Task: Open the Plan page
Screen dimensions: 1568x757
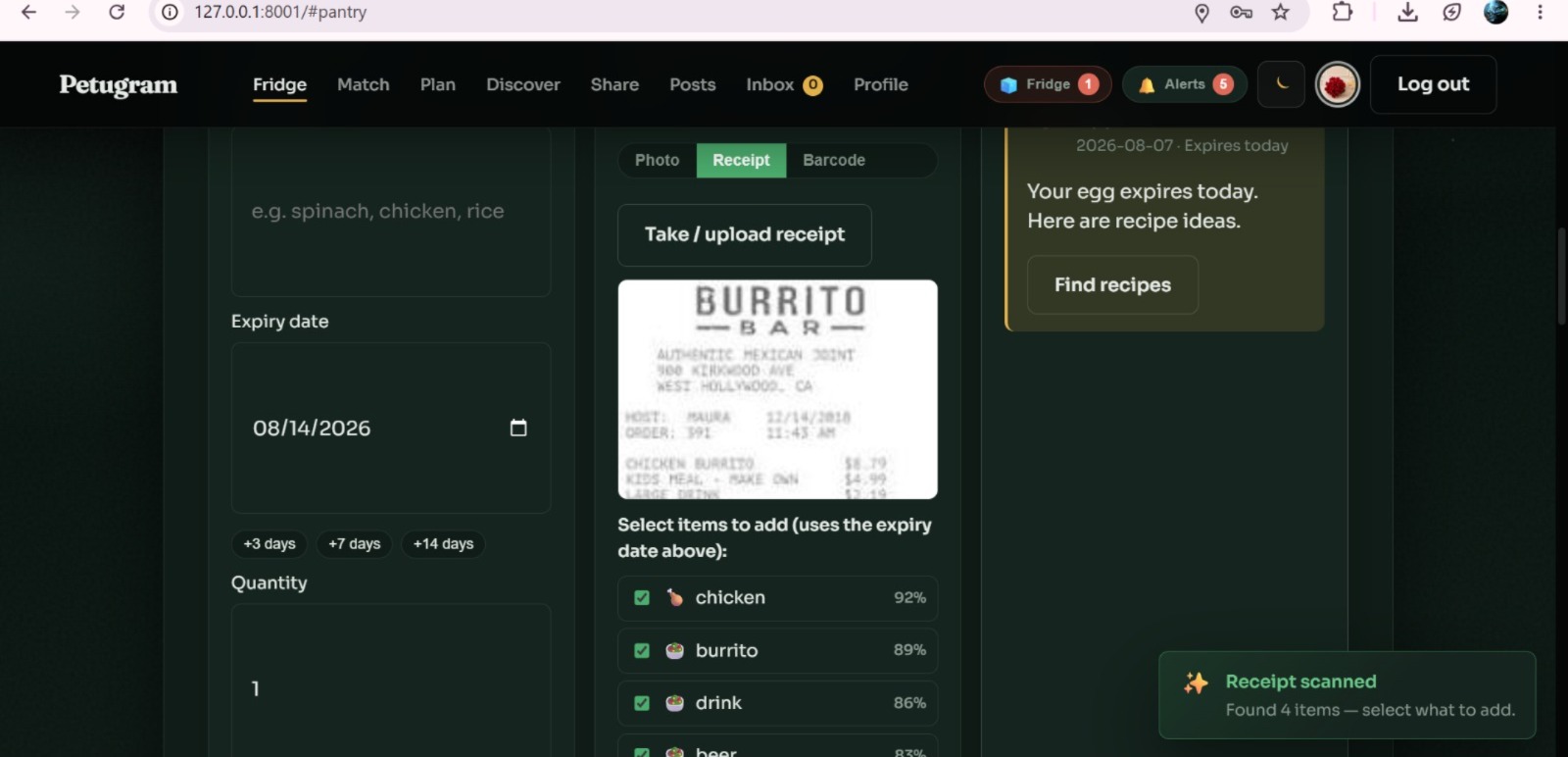Action: coord(438,85)
